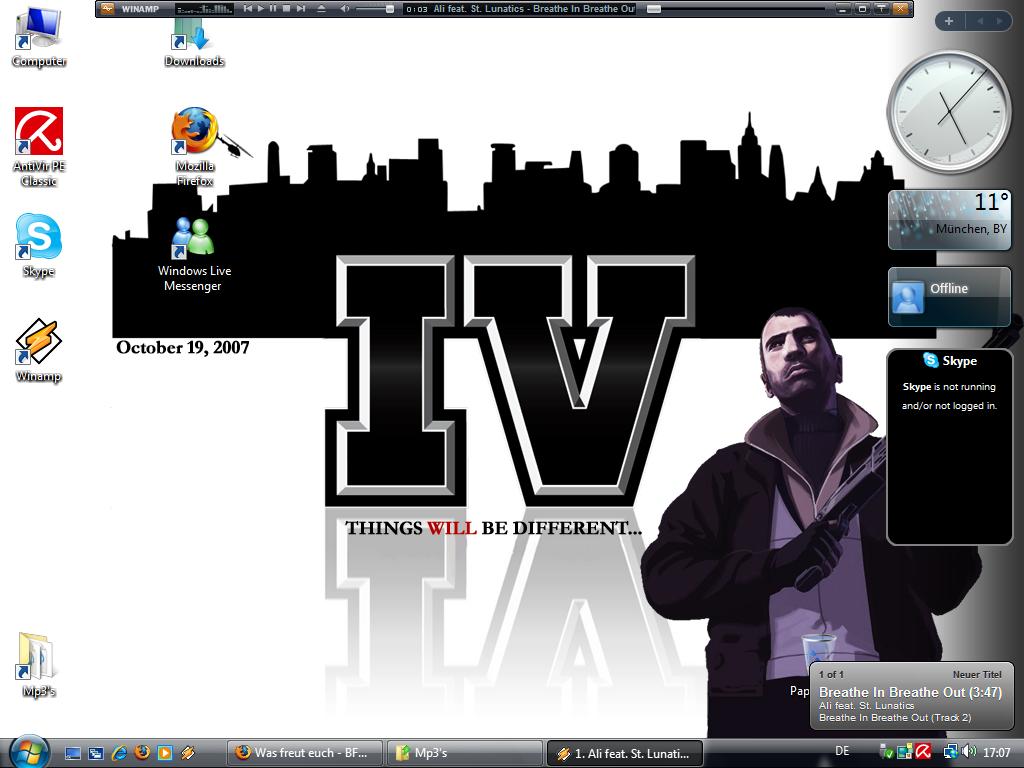Image resolution: width=1024 pixels, height=768 pixels.
Task: Click the AntiVir umbrella tray icon
Action: 924,751
